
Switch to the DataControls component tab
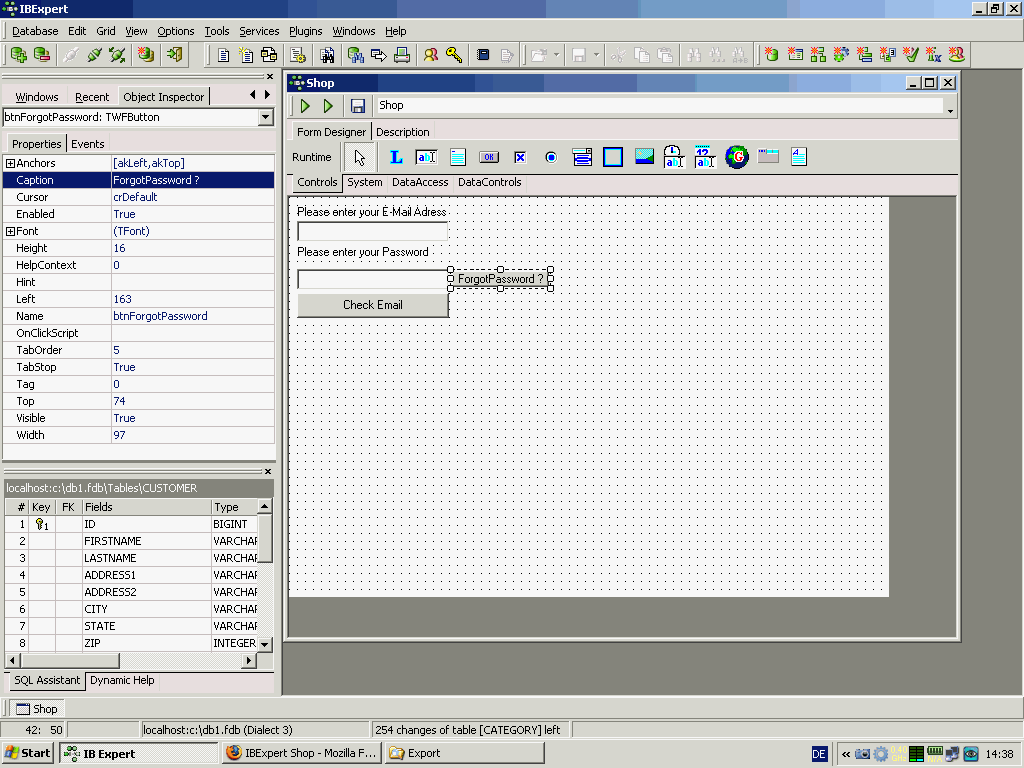click(x=490, y=182)
